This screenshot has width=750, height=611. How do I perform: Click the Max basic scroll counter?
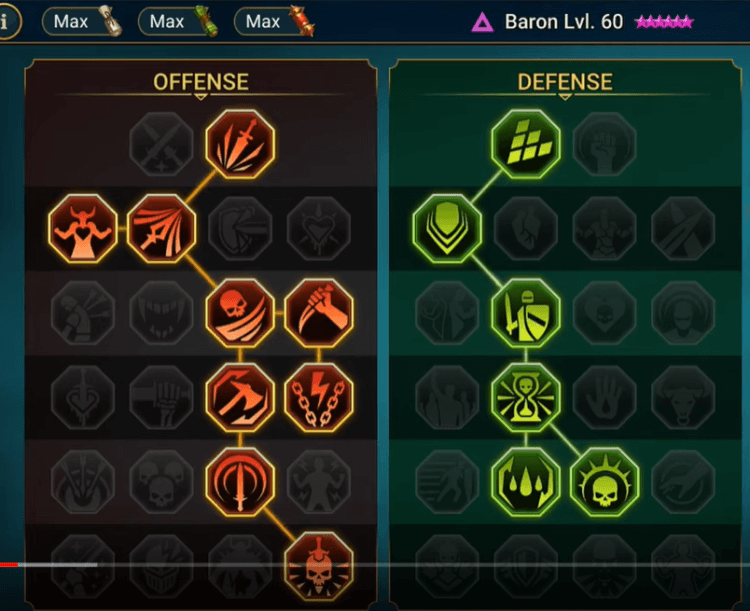point(82,22)
